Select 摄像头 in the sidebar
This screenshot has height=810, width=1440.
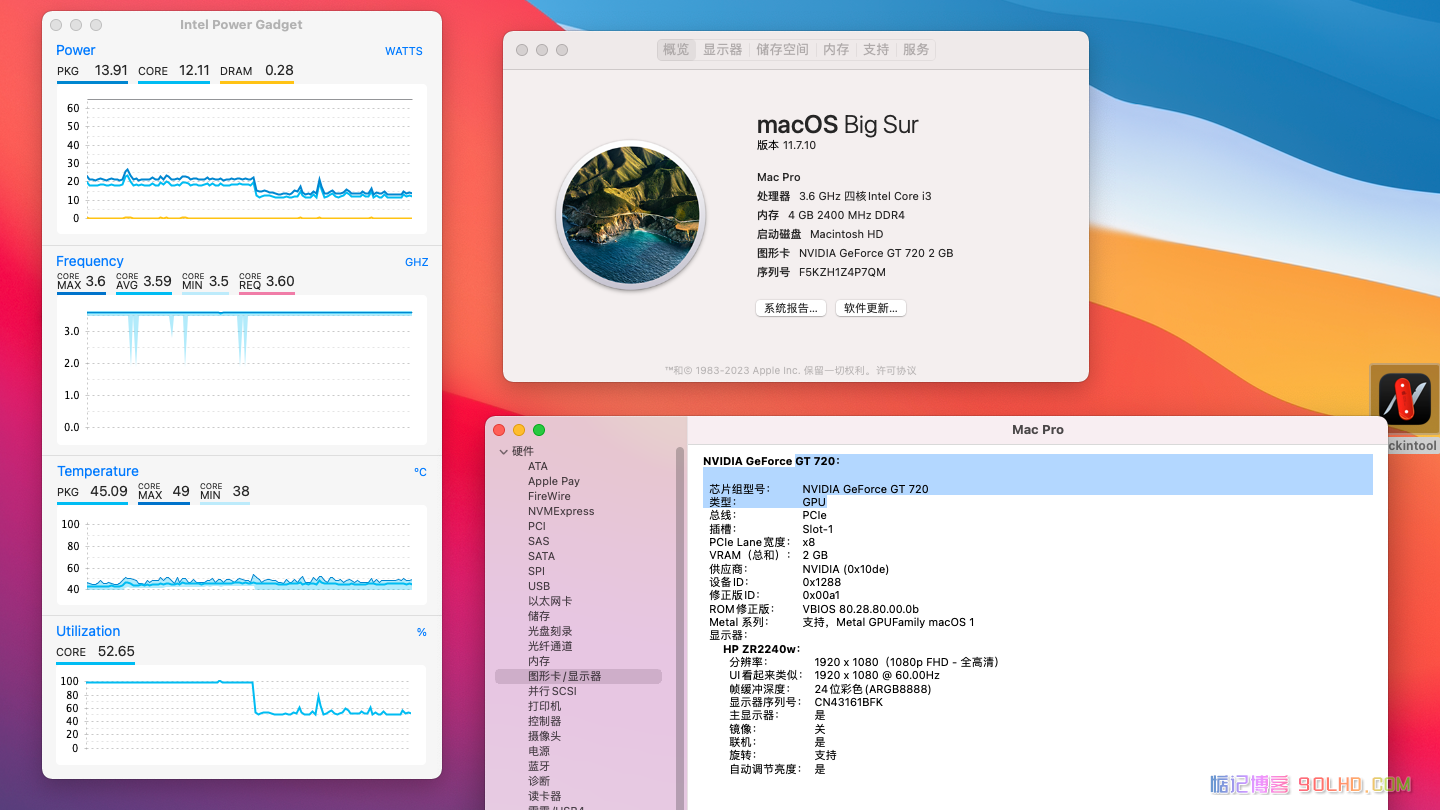[x=545, y=736]
